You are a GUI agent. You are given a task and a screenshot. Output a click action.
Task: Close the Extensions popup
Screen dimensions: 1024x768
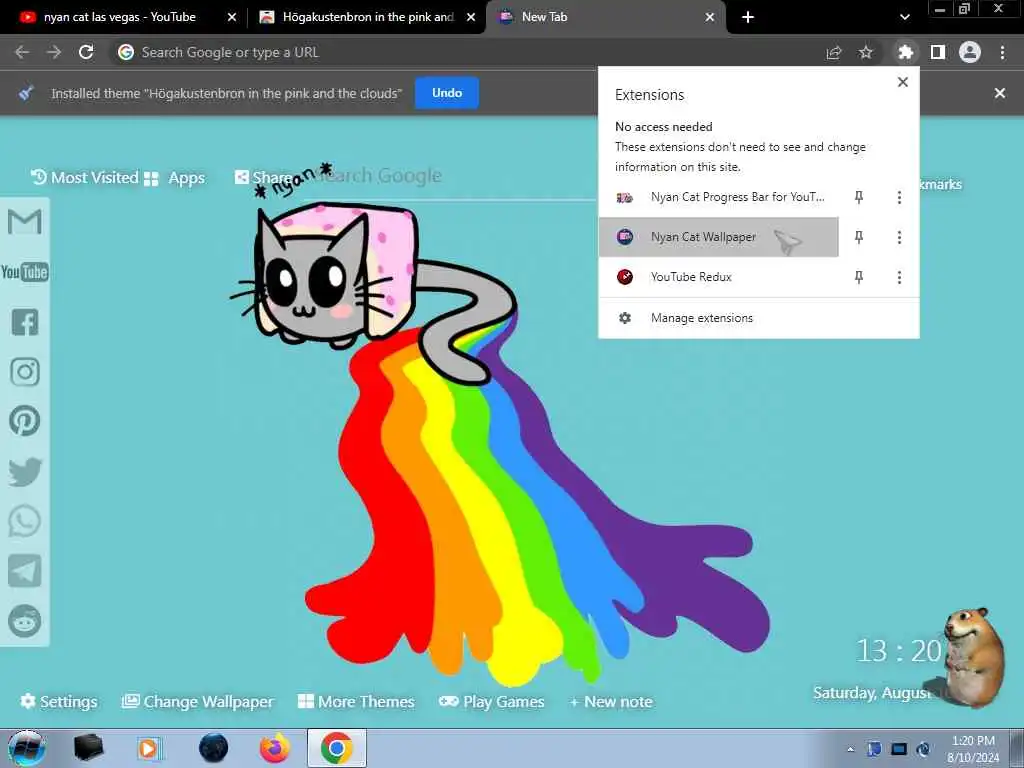(903, 82)
